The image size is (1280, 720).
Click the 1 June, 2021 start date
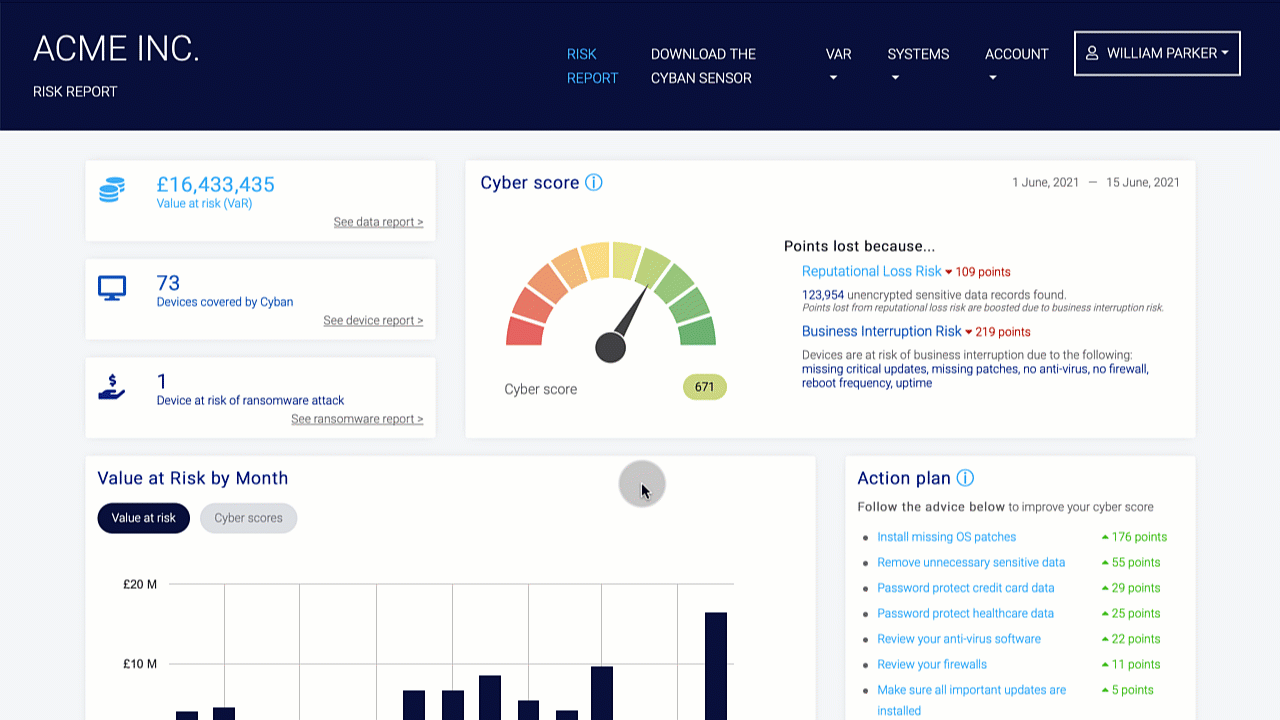pos(1046,182)
